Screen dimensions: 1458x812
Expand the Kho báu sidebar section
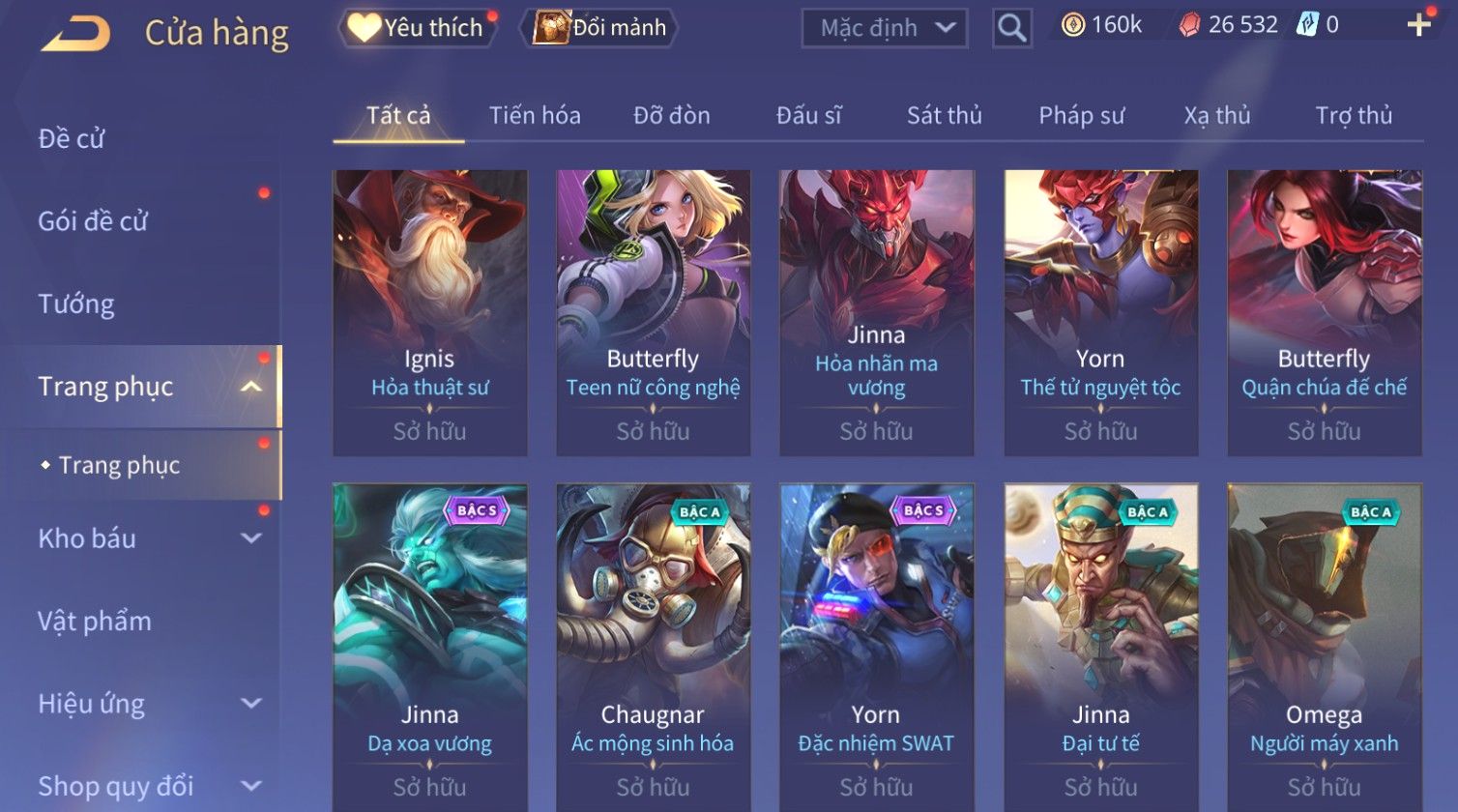tap(250, 538)
